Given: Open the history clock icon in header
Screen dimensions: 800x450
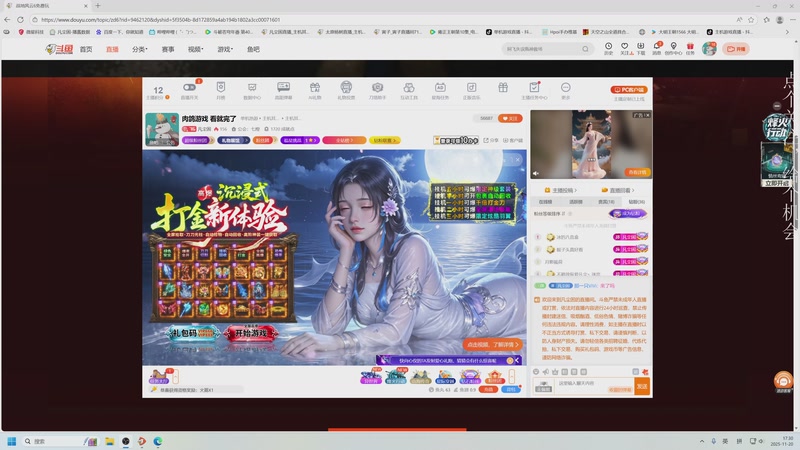Looking at the screenshot, I should click(x=608, y=48).
